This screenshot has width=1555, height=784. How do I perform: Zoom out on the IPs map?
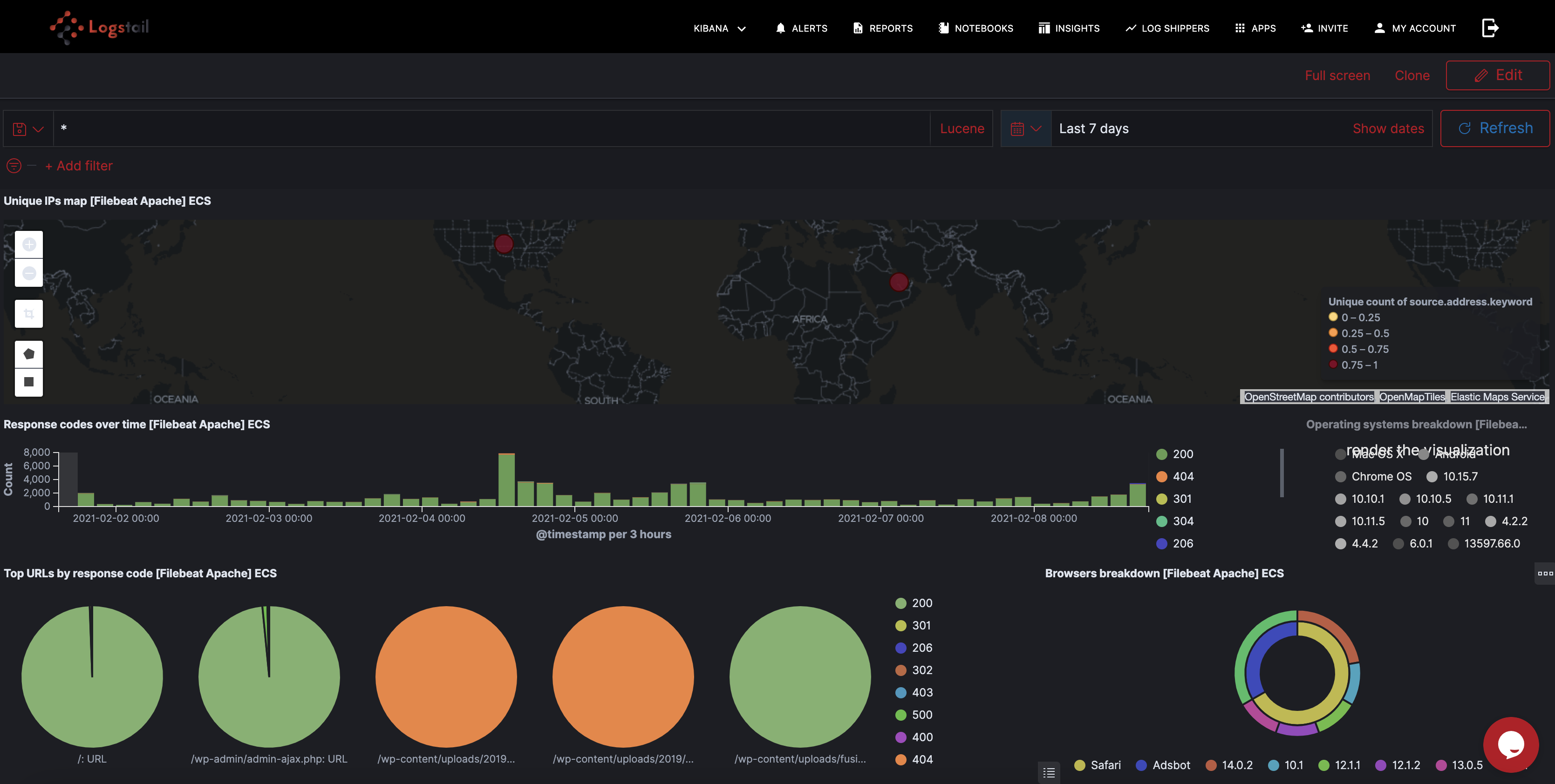(29, 273)
